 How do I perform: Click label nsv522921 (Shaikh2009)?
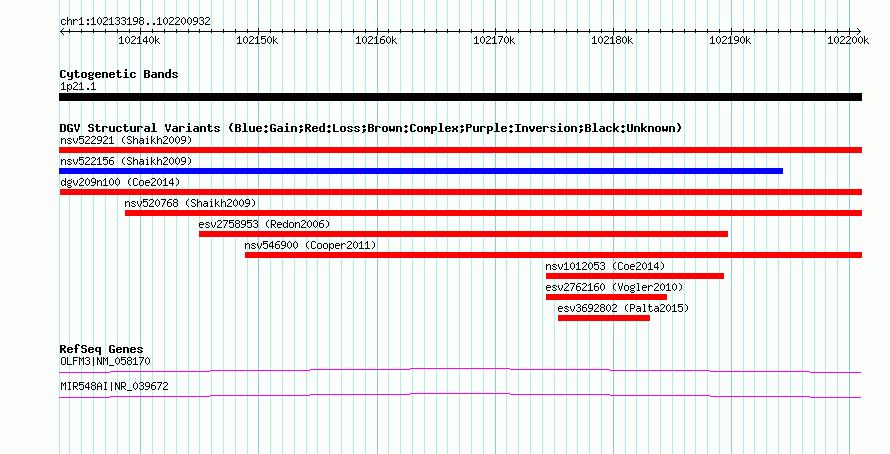(x=126, y=140)
